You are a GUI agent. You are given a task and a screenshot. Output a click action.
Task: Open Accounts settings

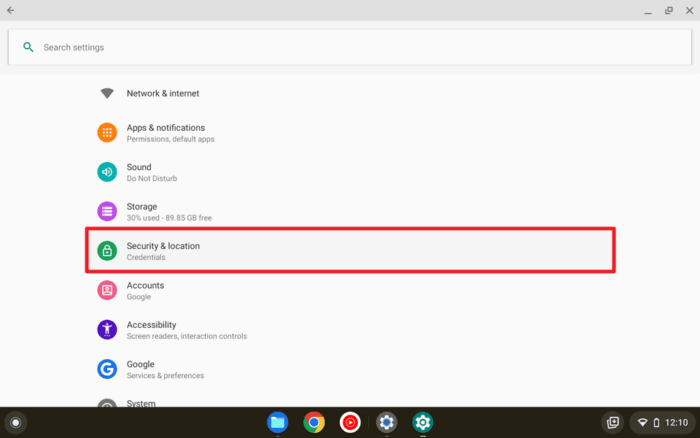[x=350, y=290]
